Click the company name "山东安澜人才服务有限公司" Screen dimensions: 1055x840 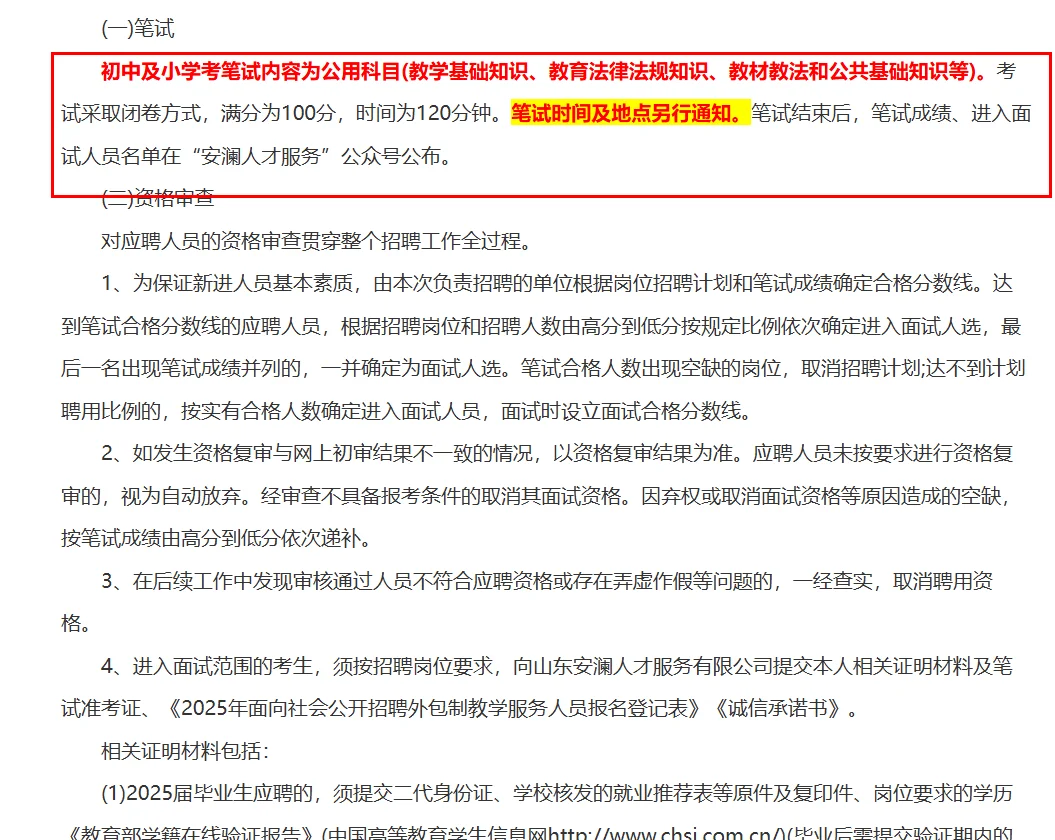pyautogui.click(x=653, y=666)
